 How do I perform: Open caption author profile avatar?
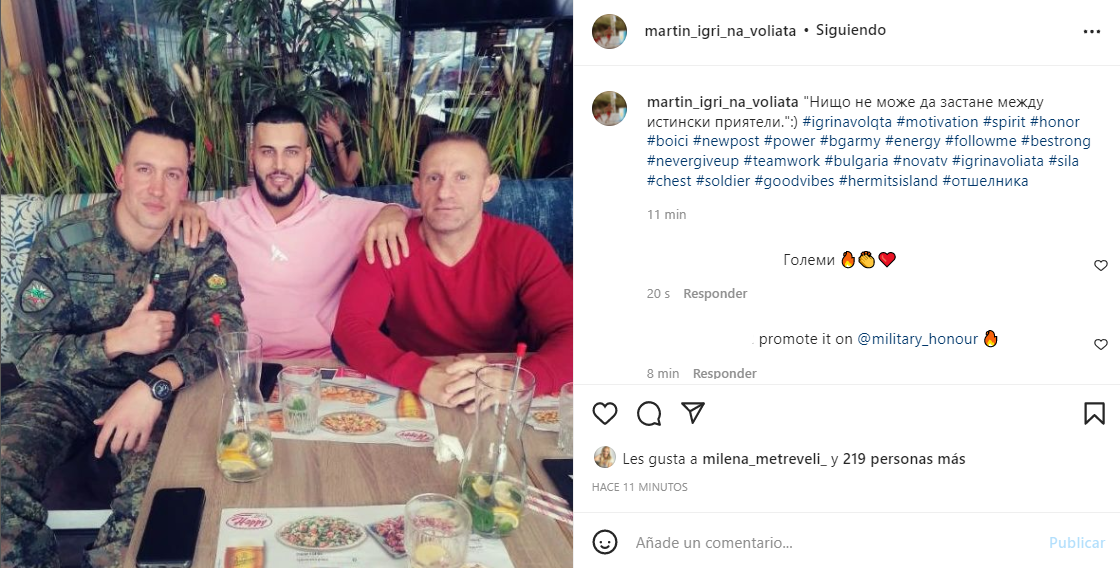coord(609,109)
